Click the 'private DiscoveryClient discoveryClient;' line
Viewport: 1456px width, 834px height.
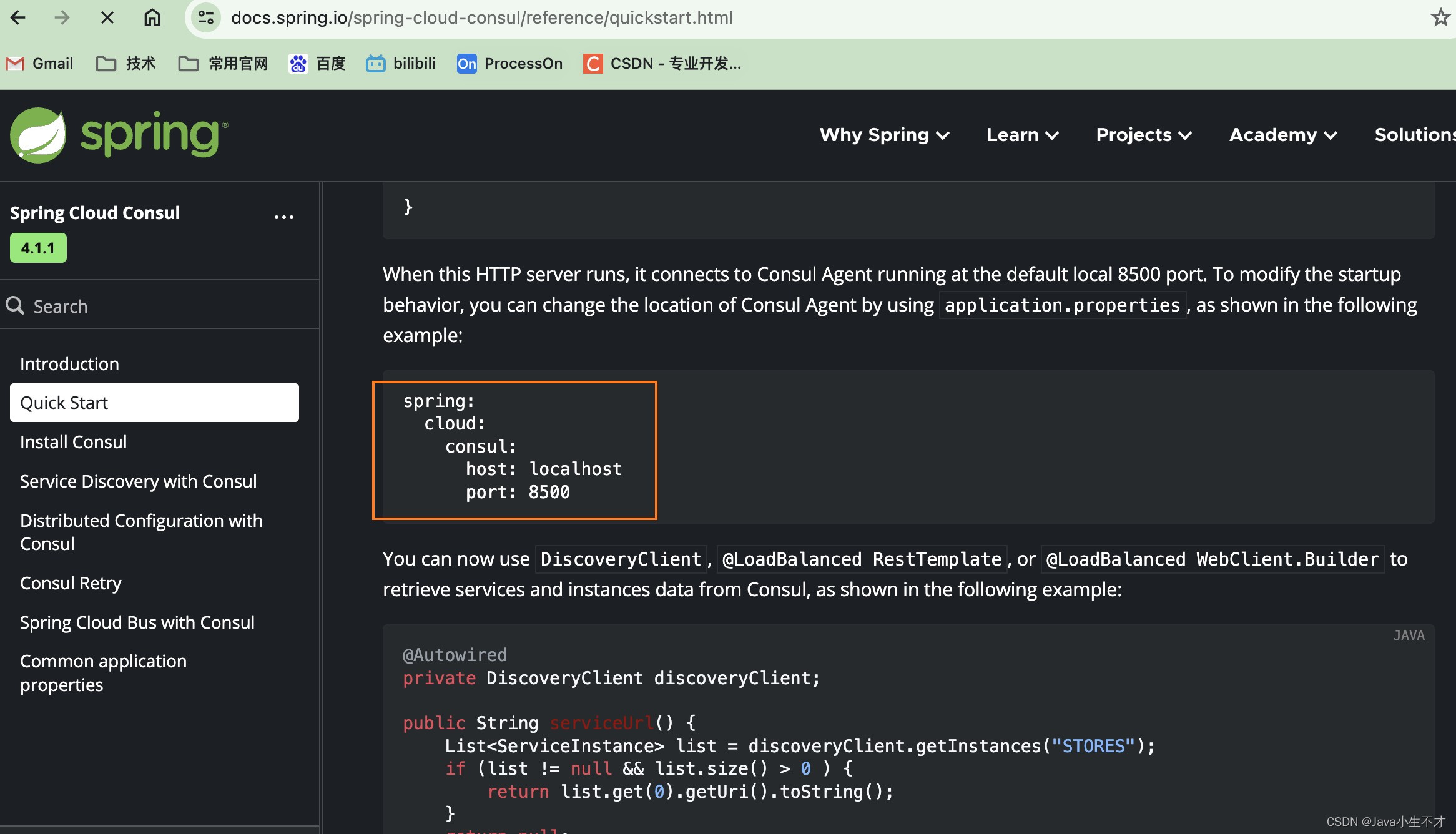point(611,678)
